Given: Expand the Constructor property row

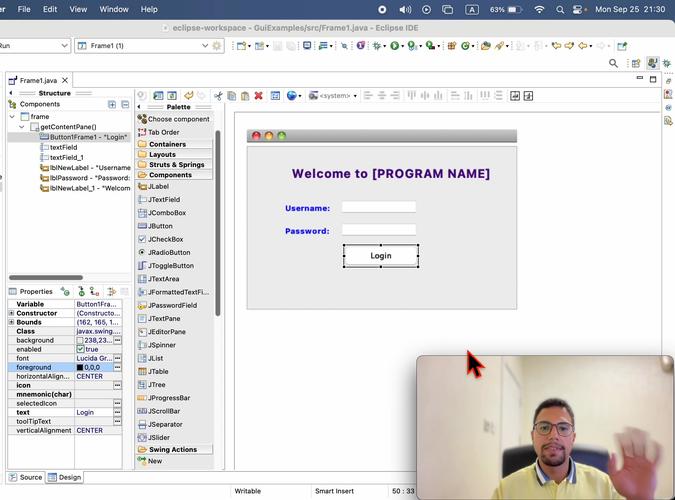Looking at the screenshot, I should (12, 313).
